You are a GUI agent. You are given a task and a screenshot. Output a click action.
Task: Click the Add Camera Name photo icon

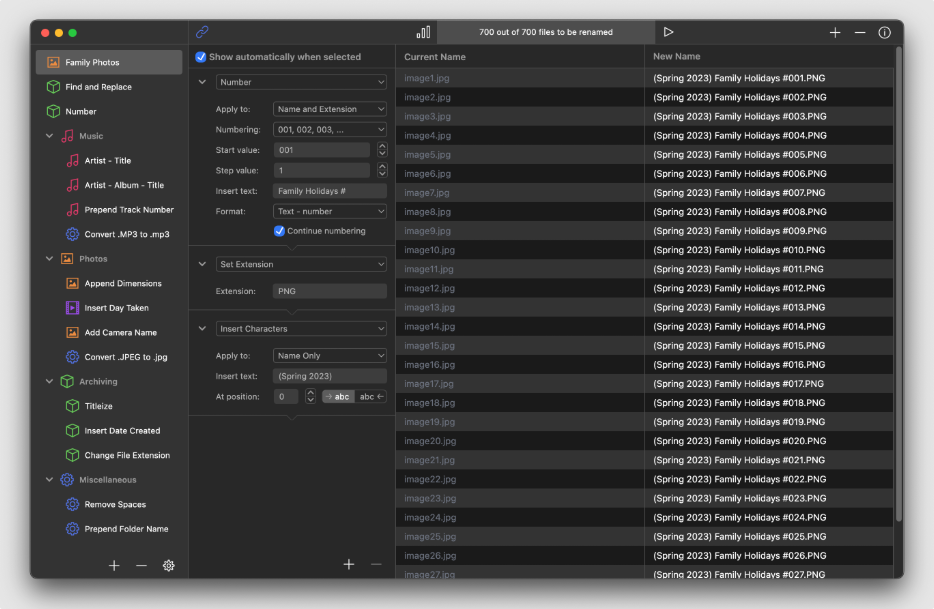73,333
